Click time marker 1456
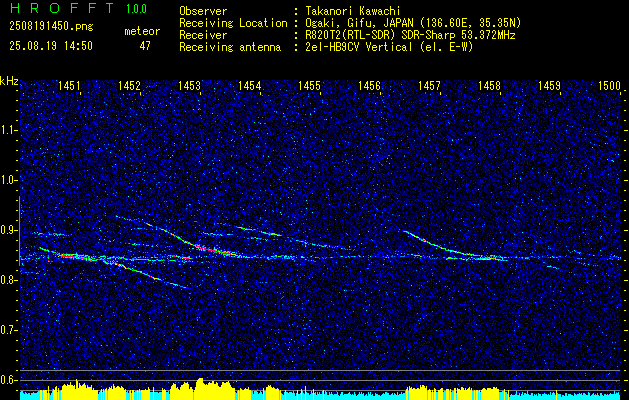The height and width of the screenshot is (400, 629). pos(369,85)
